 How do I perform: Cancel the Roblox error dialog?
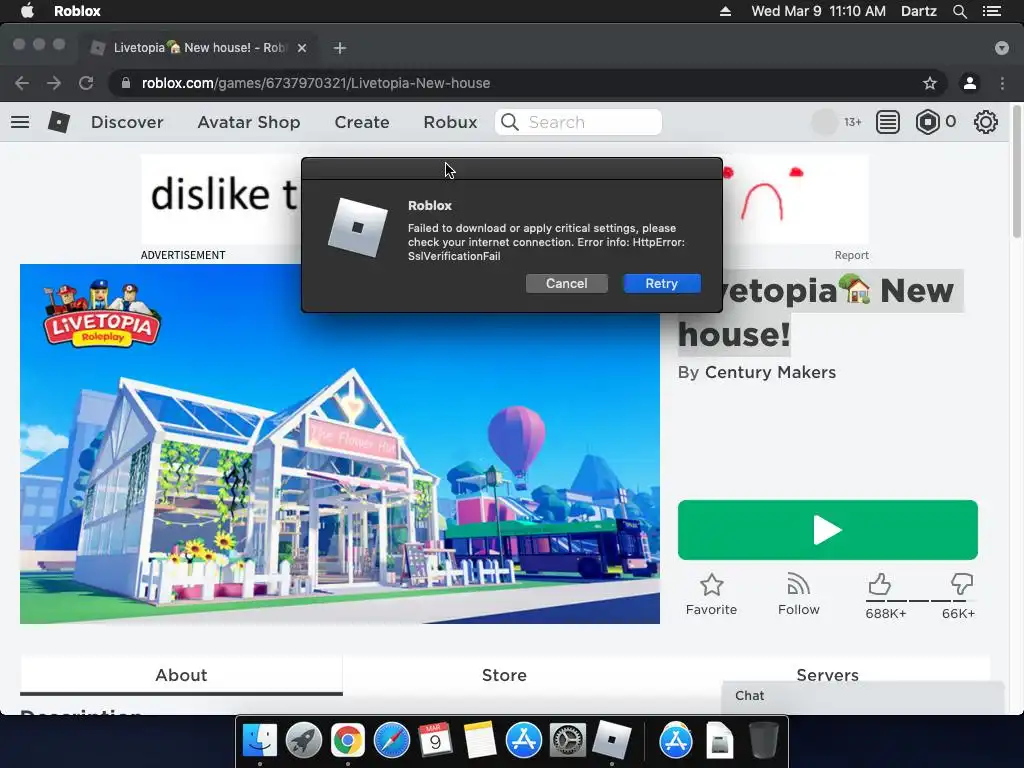566,283
